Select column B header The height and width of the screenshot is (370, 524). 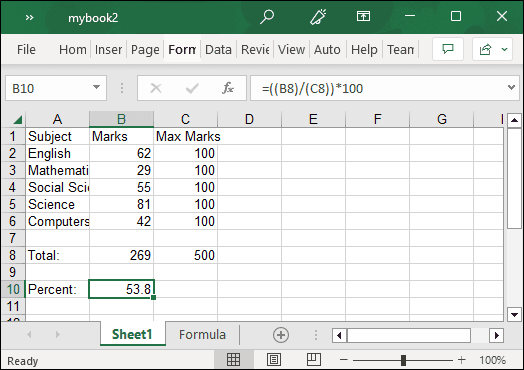pyautogui.click(x=122, y=119)
